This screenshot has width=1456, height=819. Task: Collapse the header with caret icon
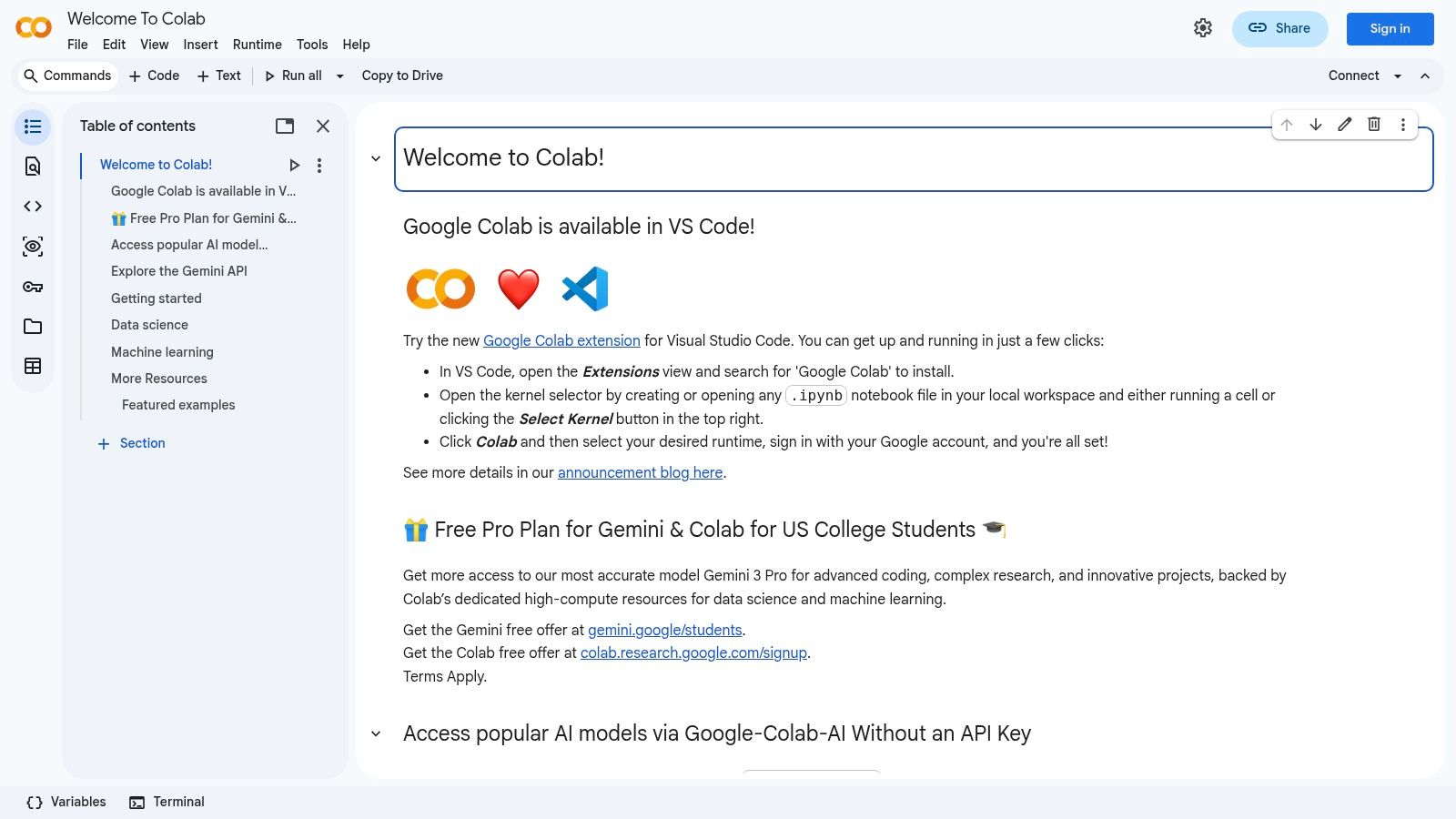click(x=1425, y=76)
